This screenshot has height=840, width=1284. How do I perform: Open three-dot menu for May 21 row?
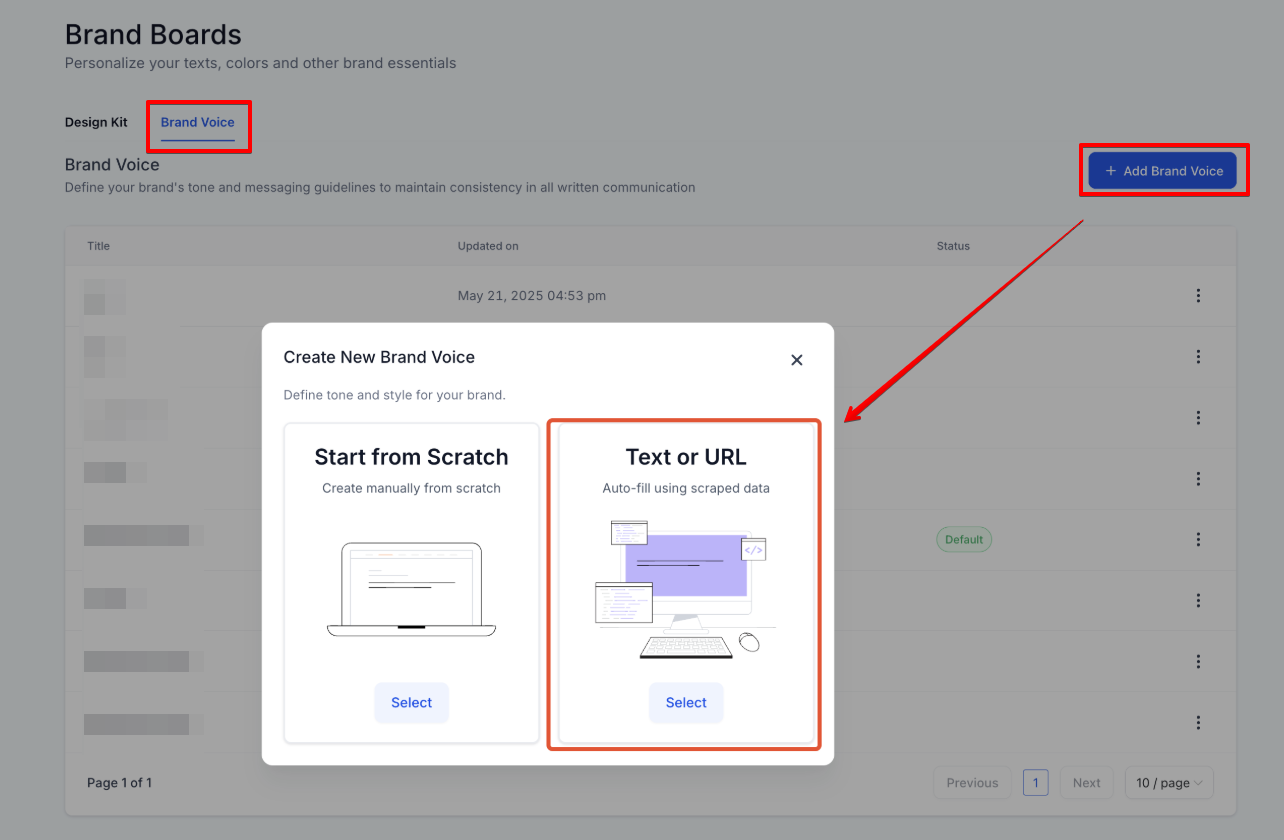pyautogui.click(x=1198, y=296)
